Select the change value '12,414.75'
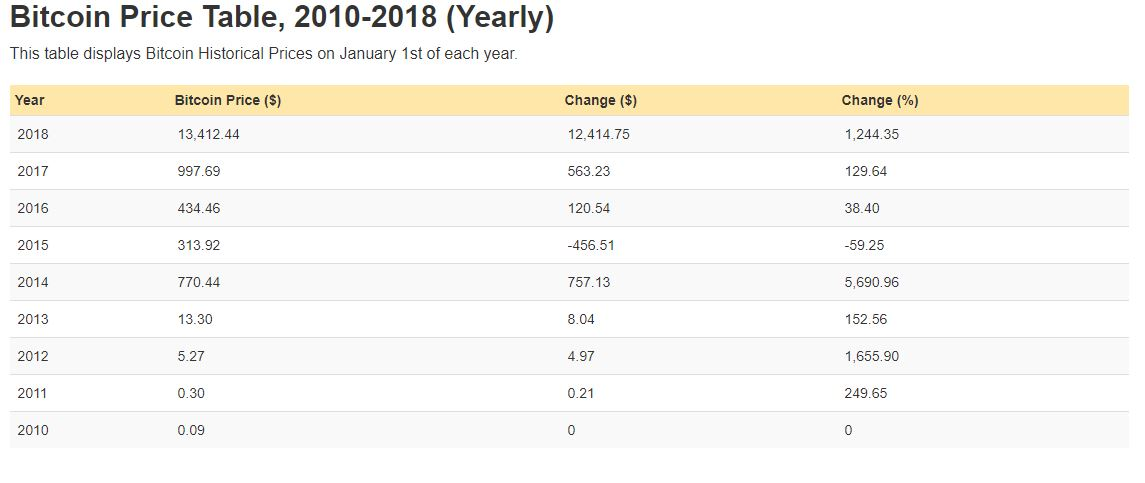1145x483 pixels. [x=598, y=134]
